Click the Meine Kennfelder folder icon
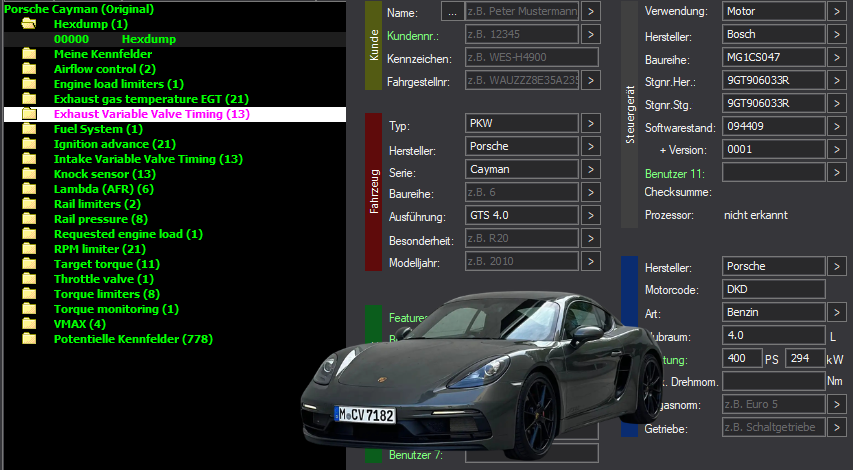 (x=29, y=54)
